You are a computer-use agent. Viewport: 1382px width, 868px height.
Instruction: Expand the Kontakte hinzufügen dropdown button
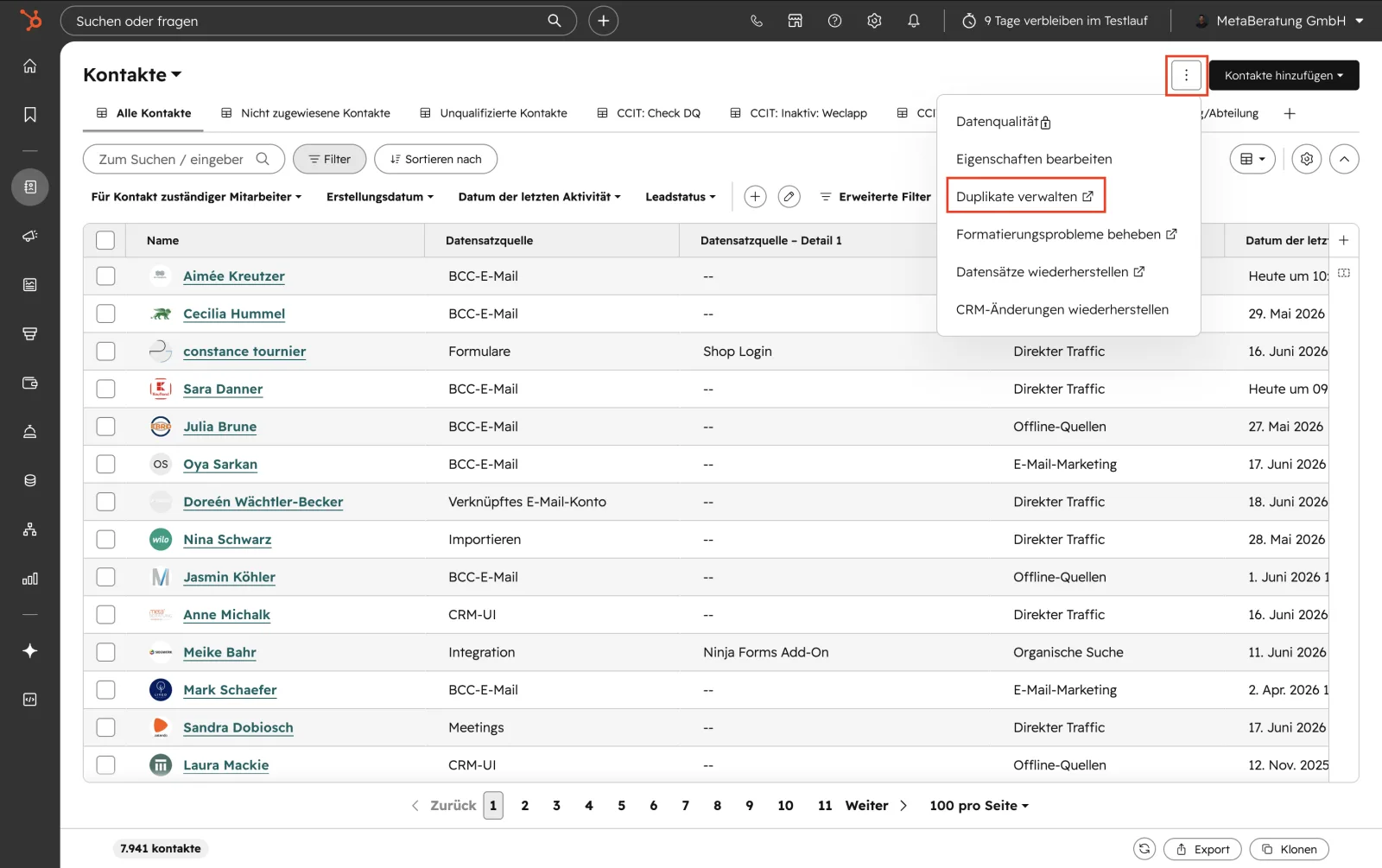(x=1284, y=75)
